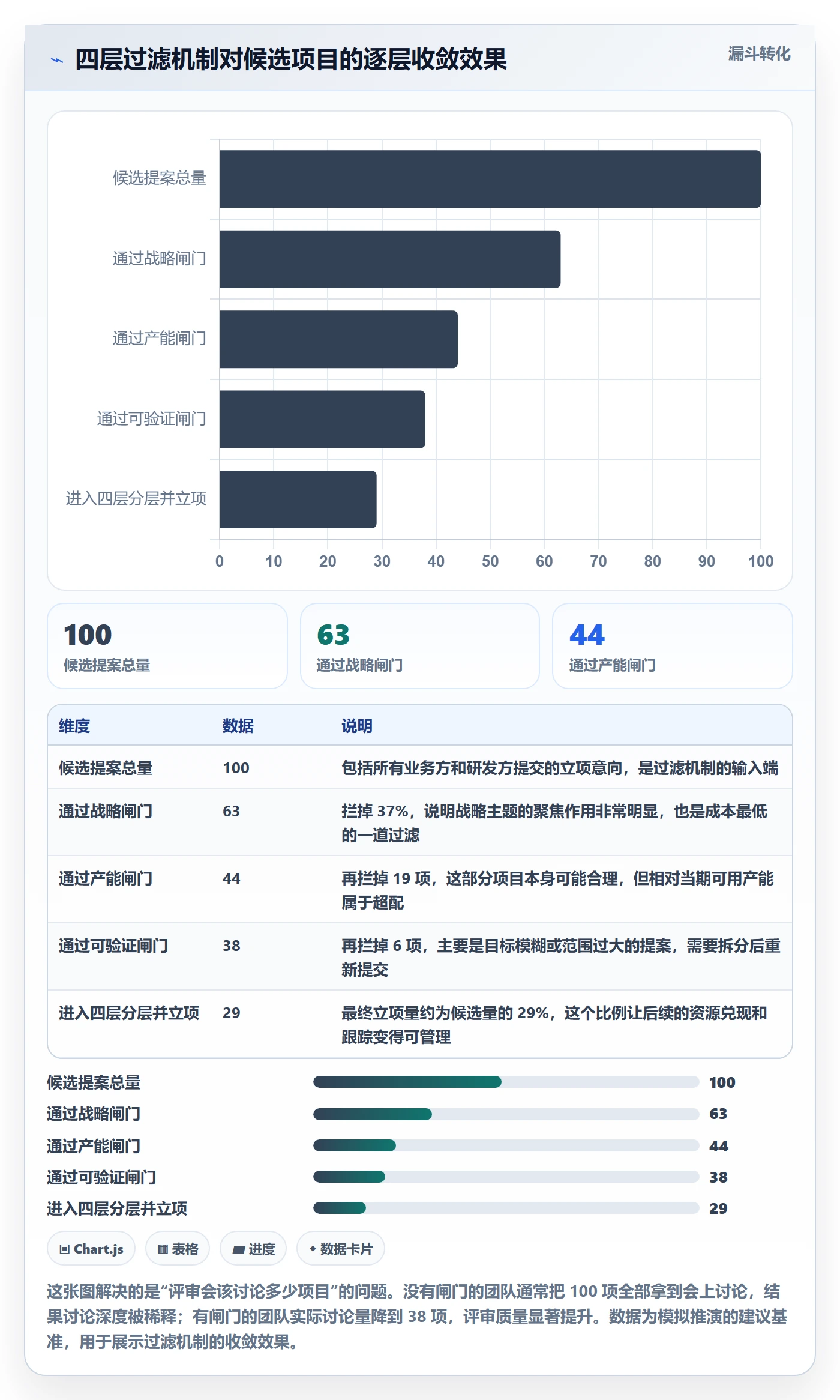The image size is (840, 1400).
Task: Click the 通过产能闸门 bar in the chart
Action: pyautogui.click(x=338, y=339)
